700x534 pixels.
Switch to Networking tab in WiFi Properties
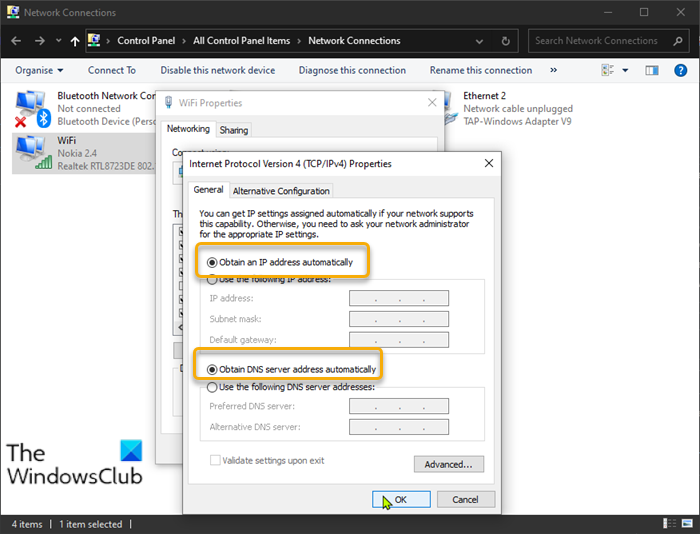[188, 129]
